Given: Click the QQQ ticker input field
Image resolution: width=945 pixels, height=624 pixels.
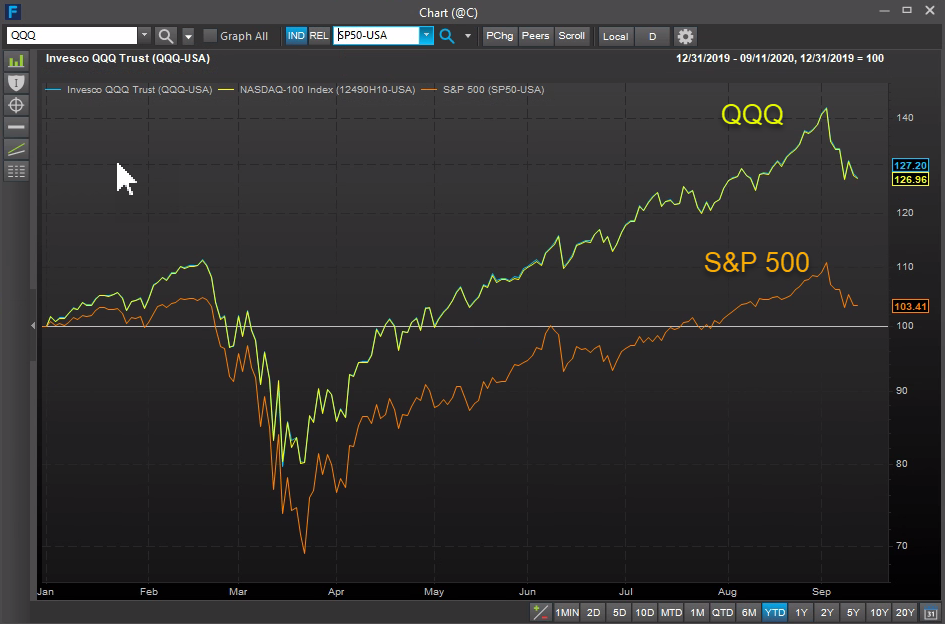Looking at the screenshot, I should (72, 36).
